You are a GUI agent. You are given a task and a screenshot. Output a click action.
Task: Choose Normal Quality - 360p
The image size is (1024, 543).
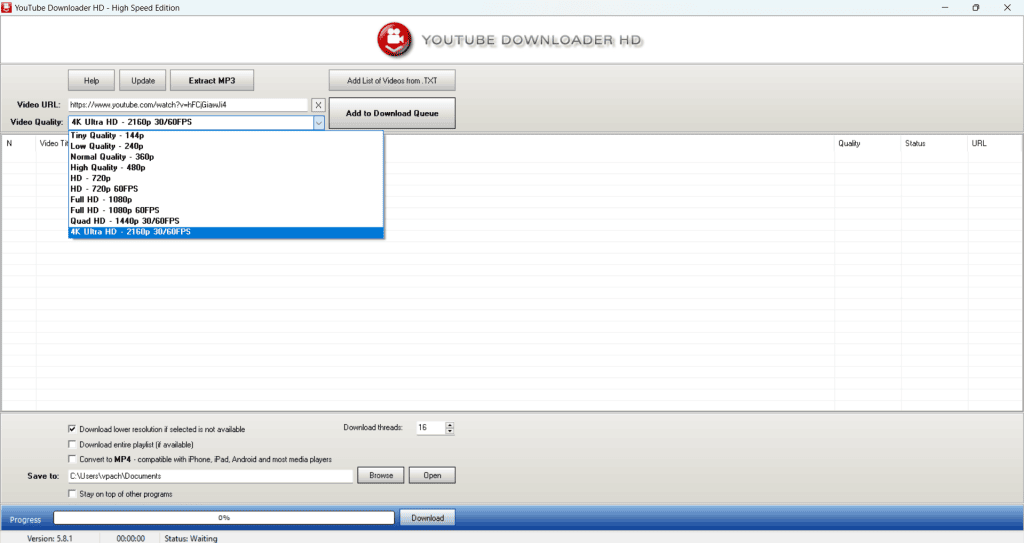click(x=226, y=157)
